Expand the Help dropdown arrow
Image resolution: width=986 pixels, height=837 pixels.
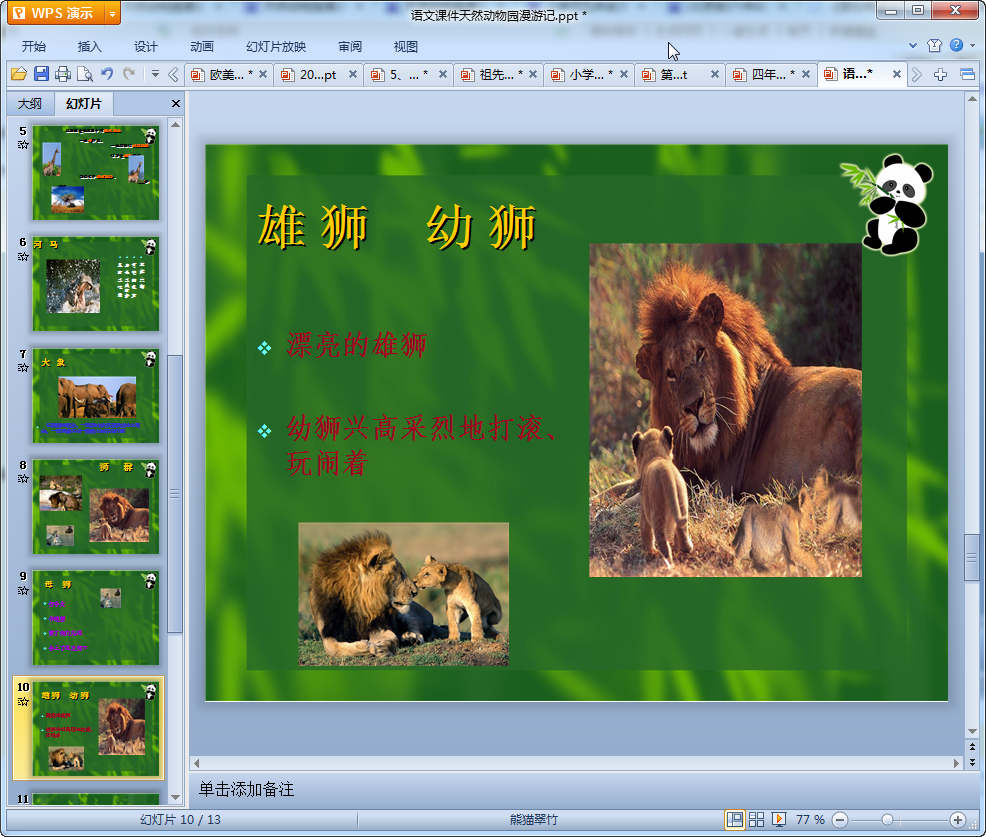click(972, 45)
